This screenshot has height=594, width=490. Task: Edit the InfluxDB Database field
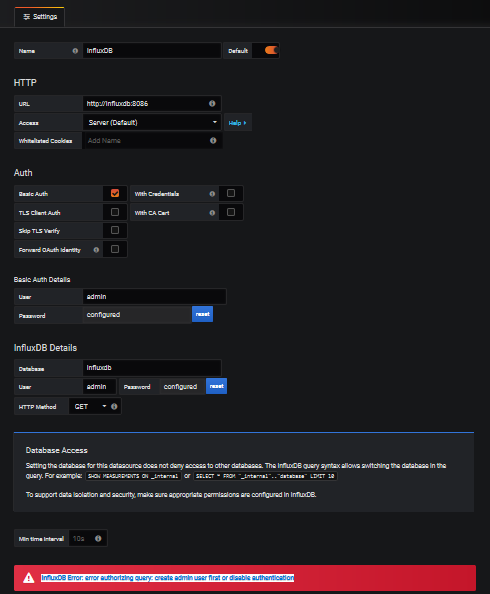point(152,368)
